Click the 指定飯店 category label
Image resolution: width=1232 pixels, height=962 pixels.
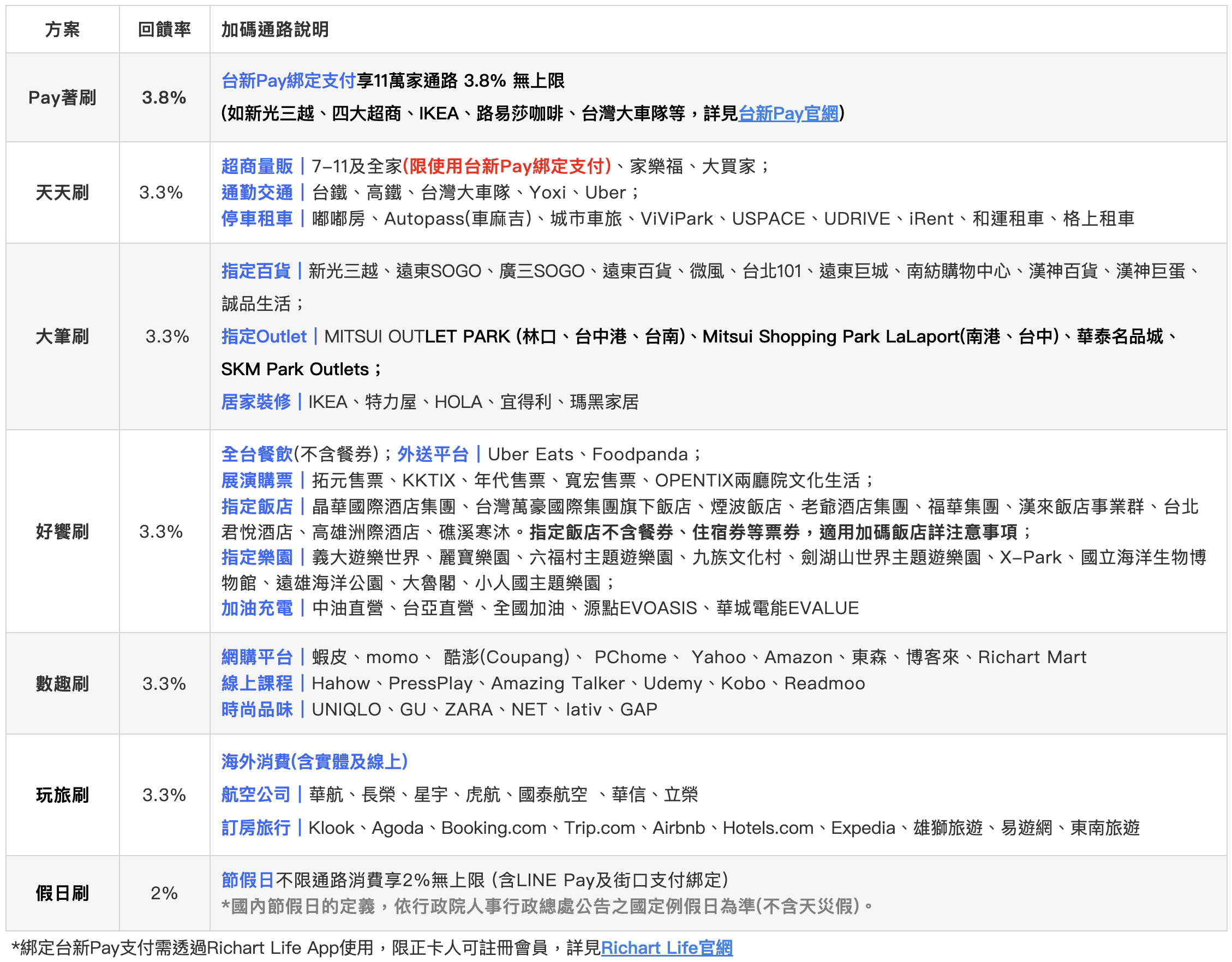[x=257, y=507]
